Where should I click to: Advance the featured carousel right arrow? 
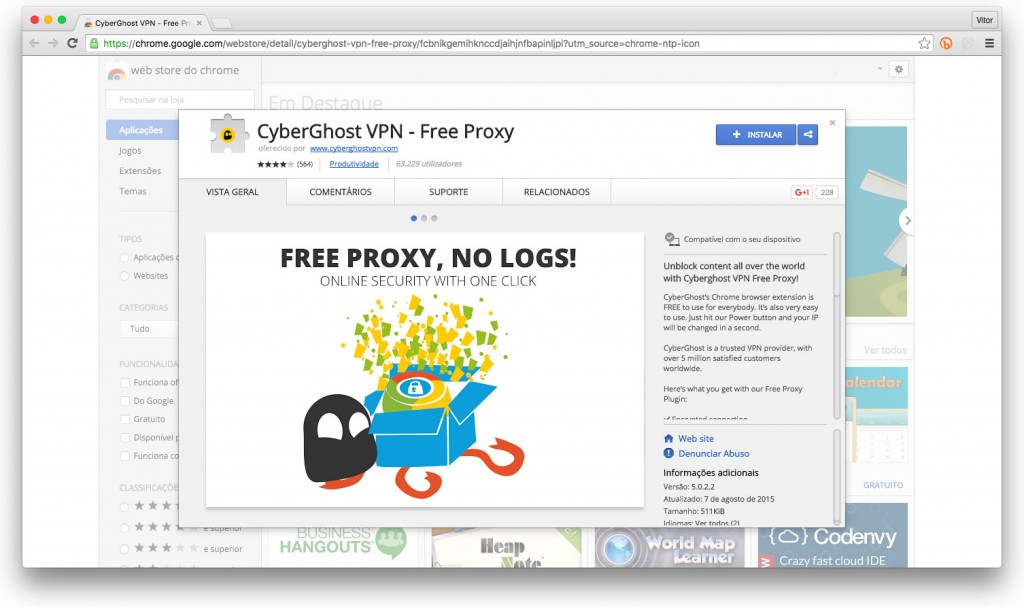coord(906,221)
